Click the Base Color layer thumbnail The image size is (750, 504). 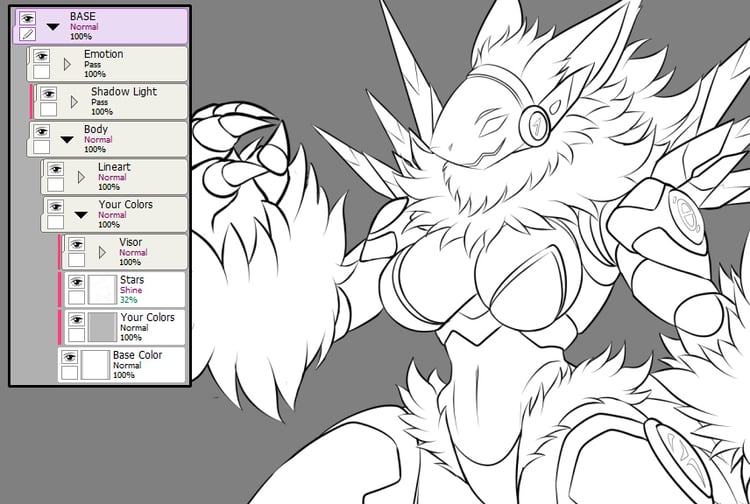96,365
